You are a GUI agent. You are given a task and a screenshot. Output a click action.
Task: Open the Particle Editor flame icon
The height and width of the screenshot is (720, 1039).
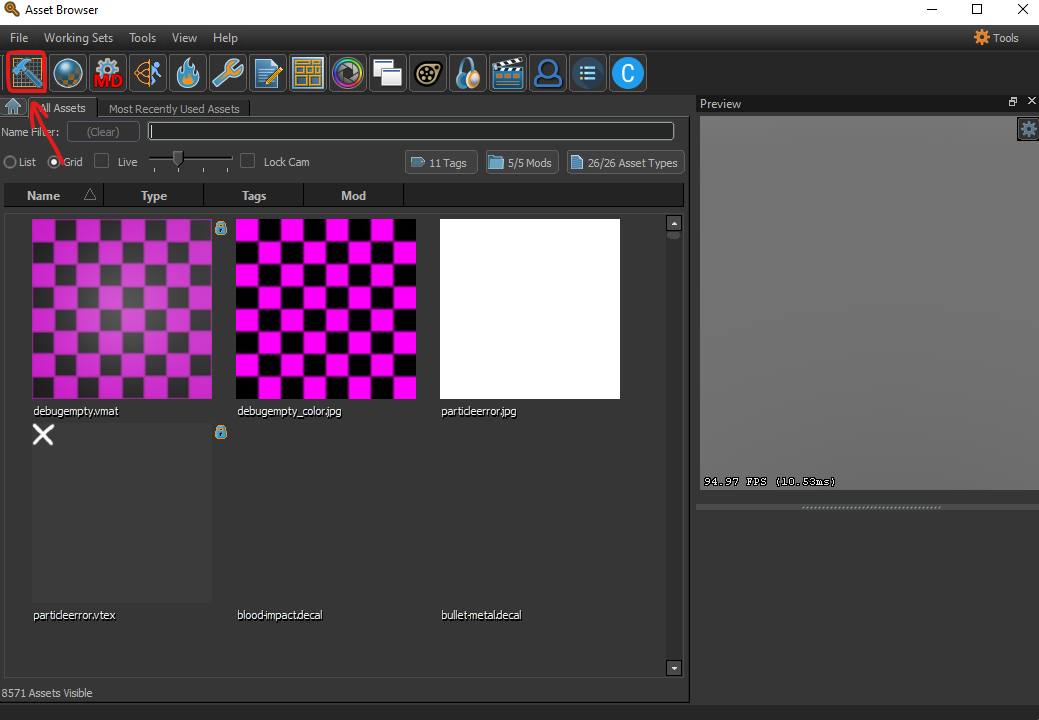[x=188, y=73]
